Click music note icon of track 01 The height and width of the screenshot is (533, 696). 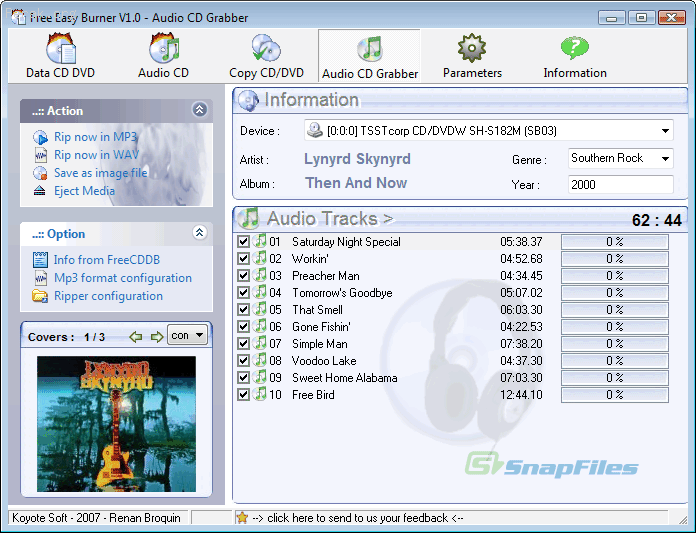(260, 241)
